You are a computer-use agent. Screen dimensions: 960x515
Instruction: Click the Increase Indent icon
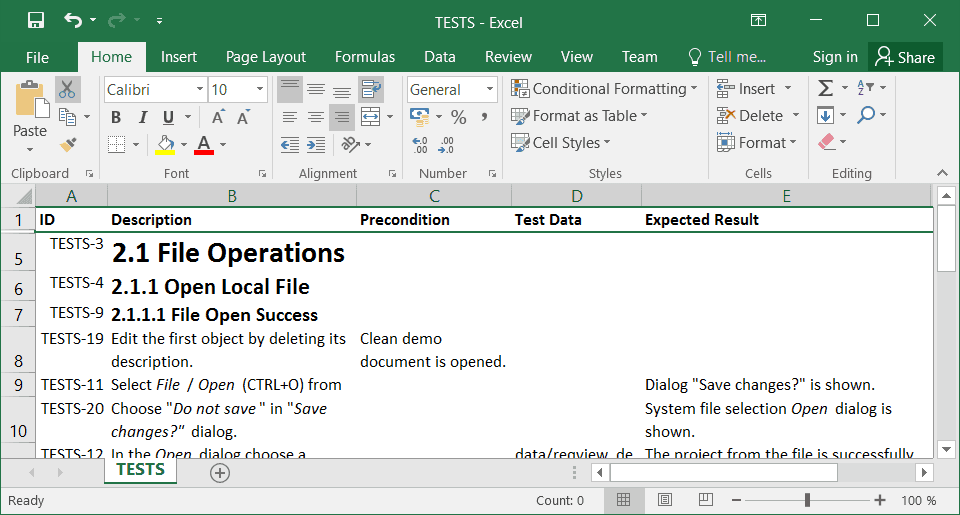(x=316, y=144)
